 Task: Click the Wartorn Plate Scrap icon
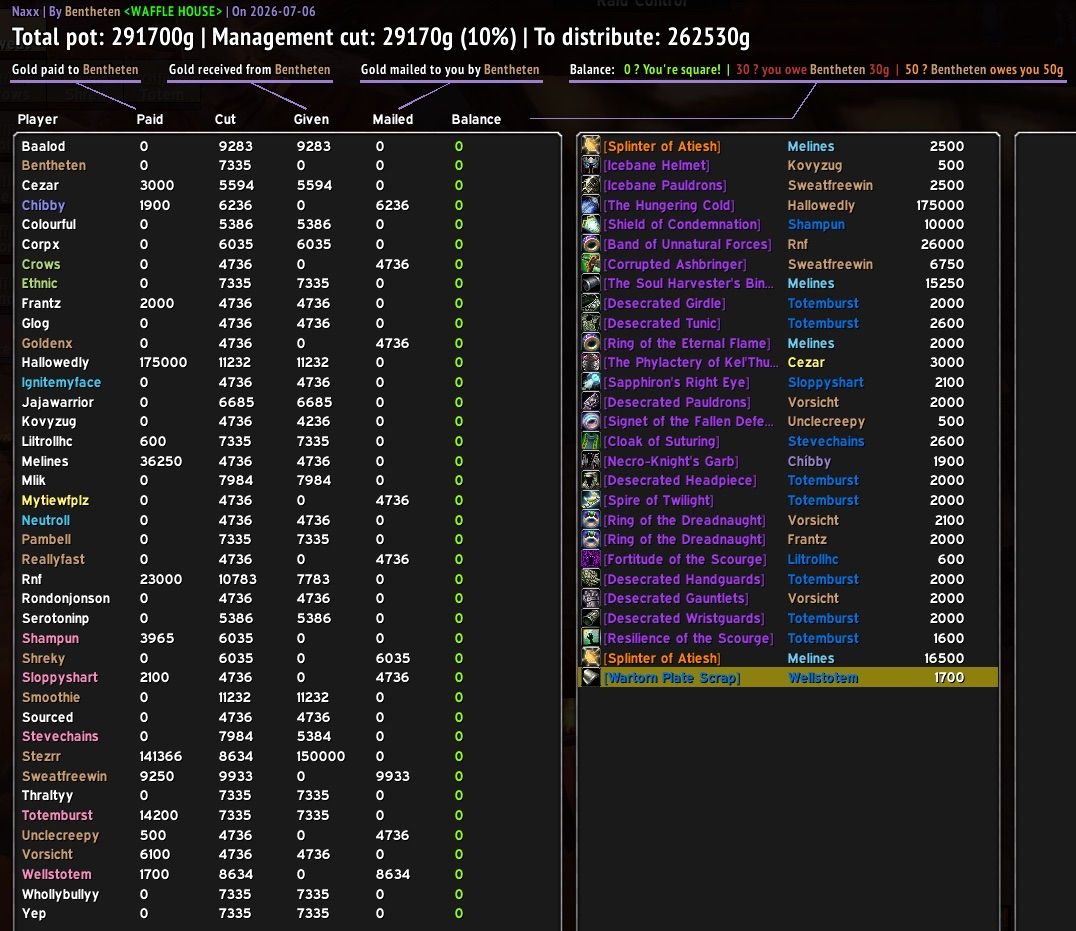pyautogui.click(x=591, y=677)
